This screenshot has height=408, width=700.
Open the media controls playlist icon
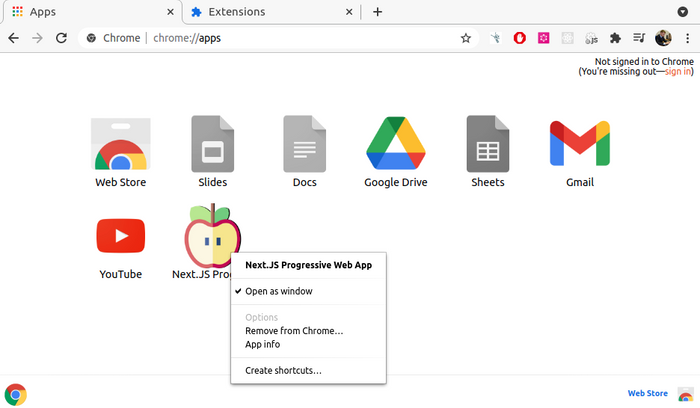point(639,38)
